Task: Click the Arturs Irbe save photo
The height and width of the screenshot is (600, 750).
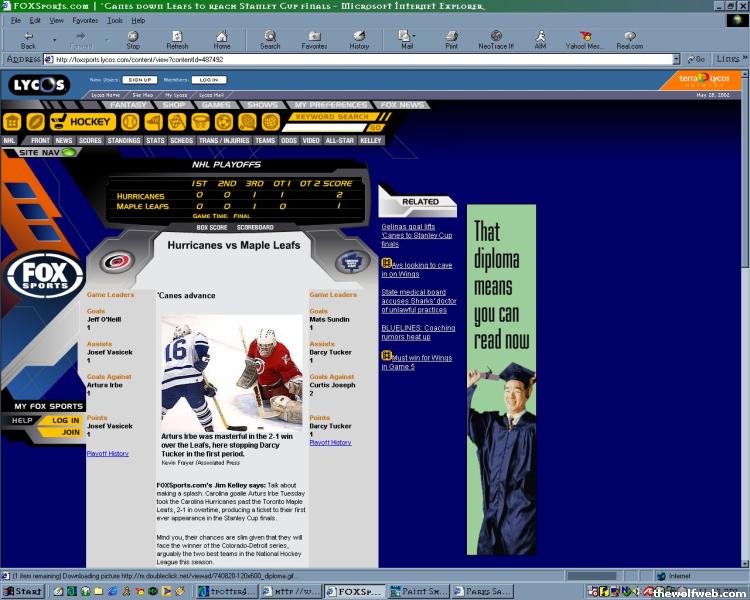Action: tap(231, 373)
